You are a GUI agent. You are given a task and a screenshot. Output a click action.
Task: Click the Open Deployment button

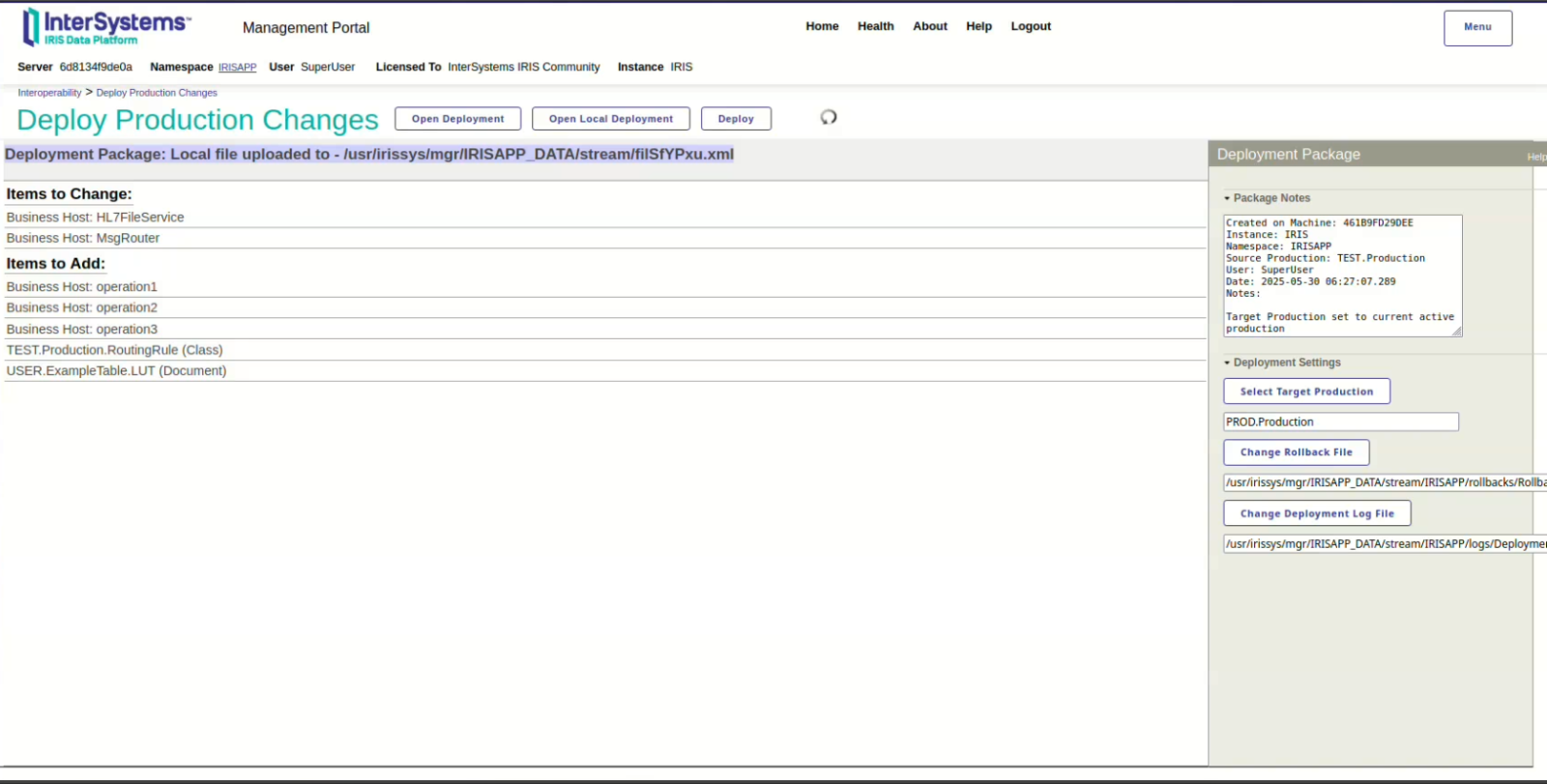coord(457,119)
